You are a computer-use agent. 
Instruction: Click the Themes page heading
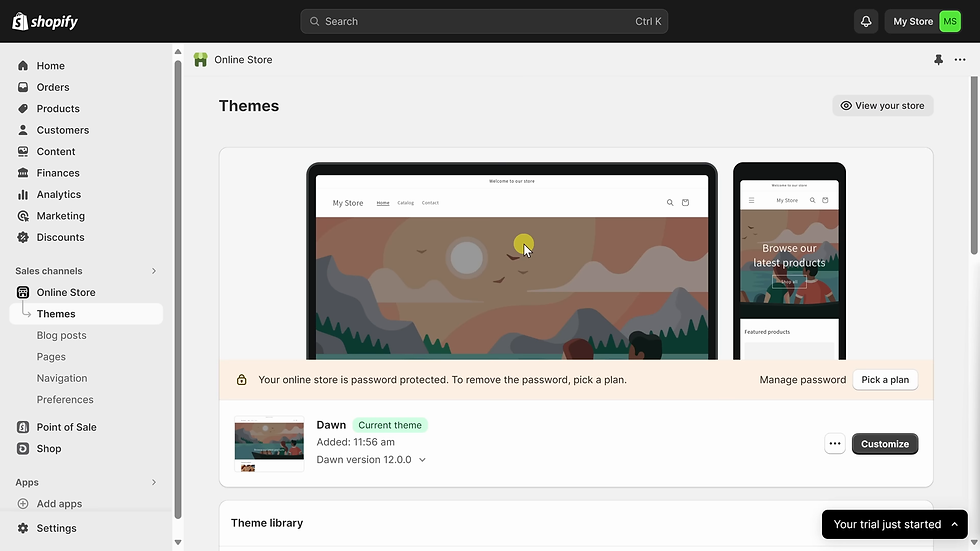(x=249, y=106)
